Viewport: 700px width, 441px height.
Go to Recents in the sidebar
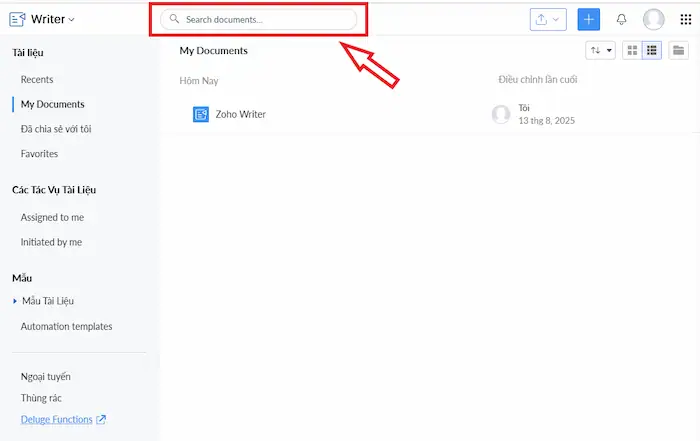(x=37, y=79)
